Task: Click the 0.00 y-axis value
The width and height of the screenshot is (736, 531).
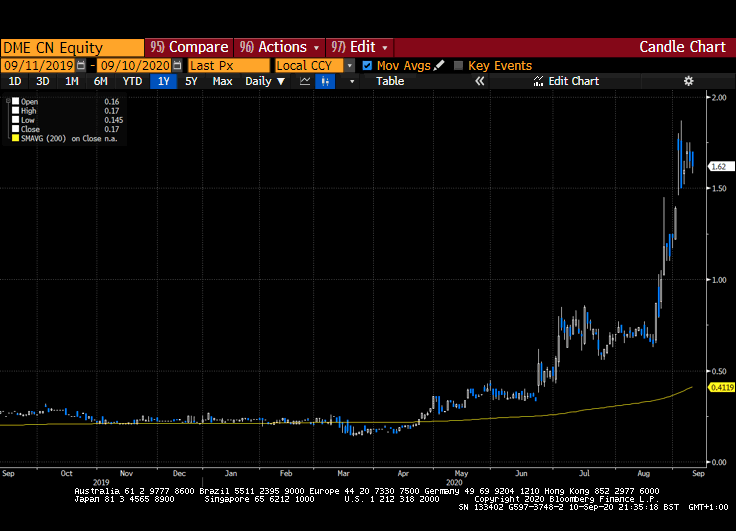Action: tap(719, 462)
